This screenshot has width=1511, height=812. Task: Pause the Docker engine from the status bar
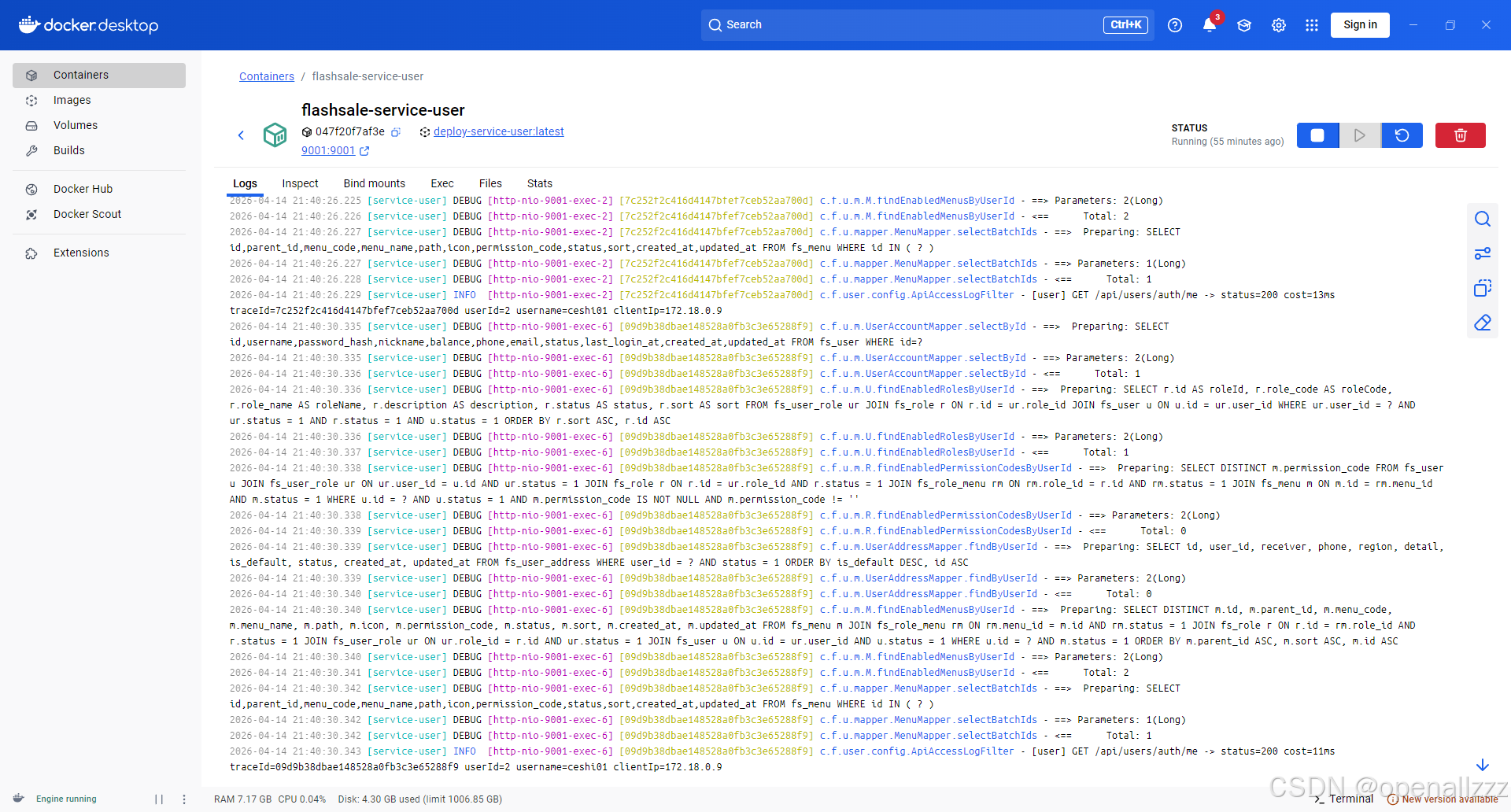(159, 799)
